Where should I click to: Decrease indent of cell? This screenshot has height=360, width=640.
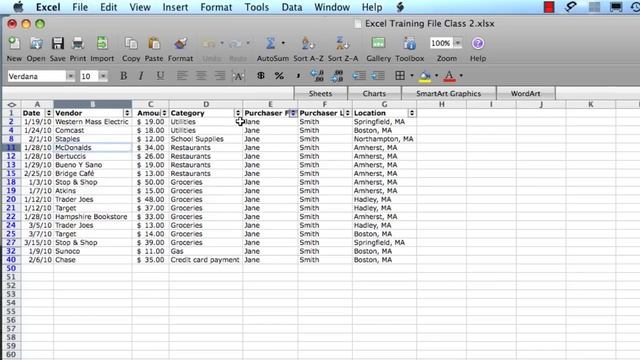click(359, 76)
